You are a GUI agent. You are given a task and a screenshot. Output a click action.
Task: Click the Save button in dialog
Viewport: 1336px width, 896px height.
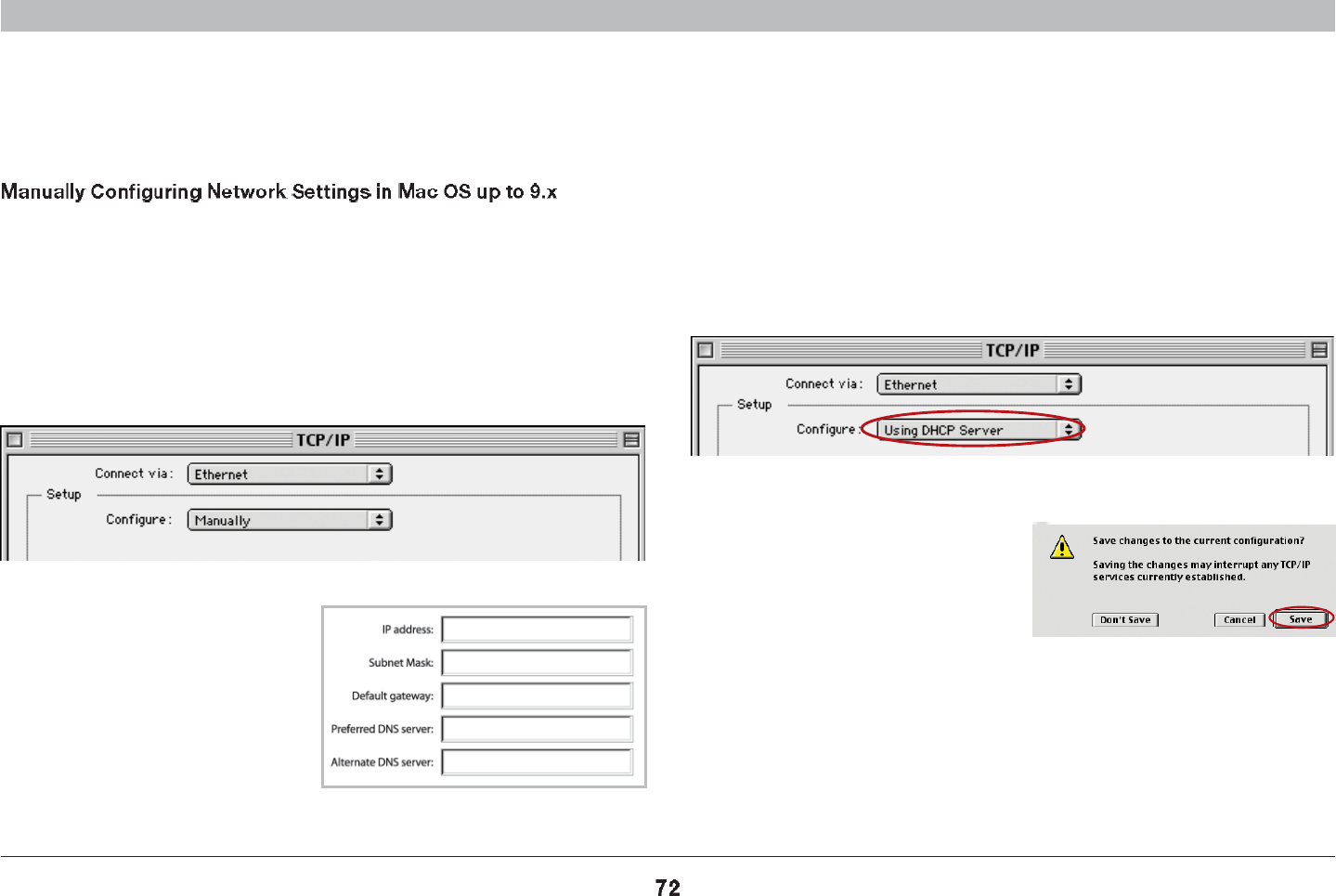tap(1301, 619)
